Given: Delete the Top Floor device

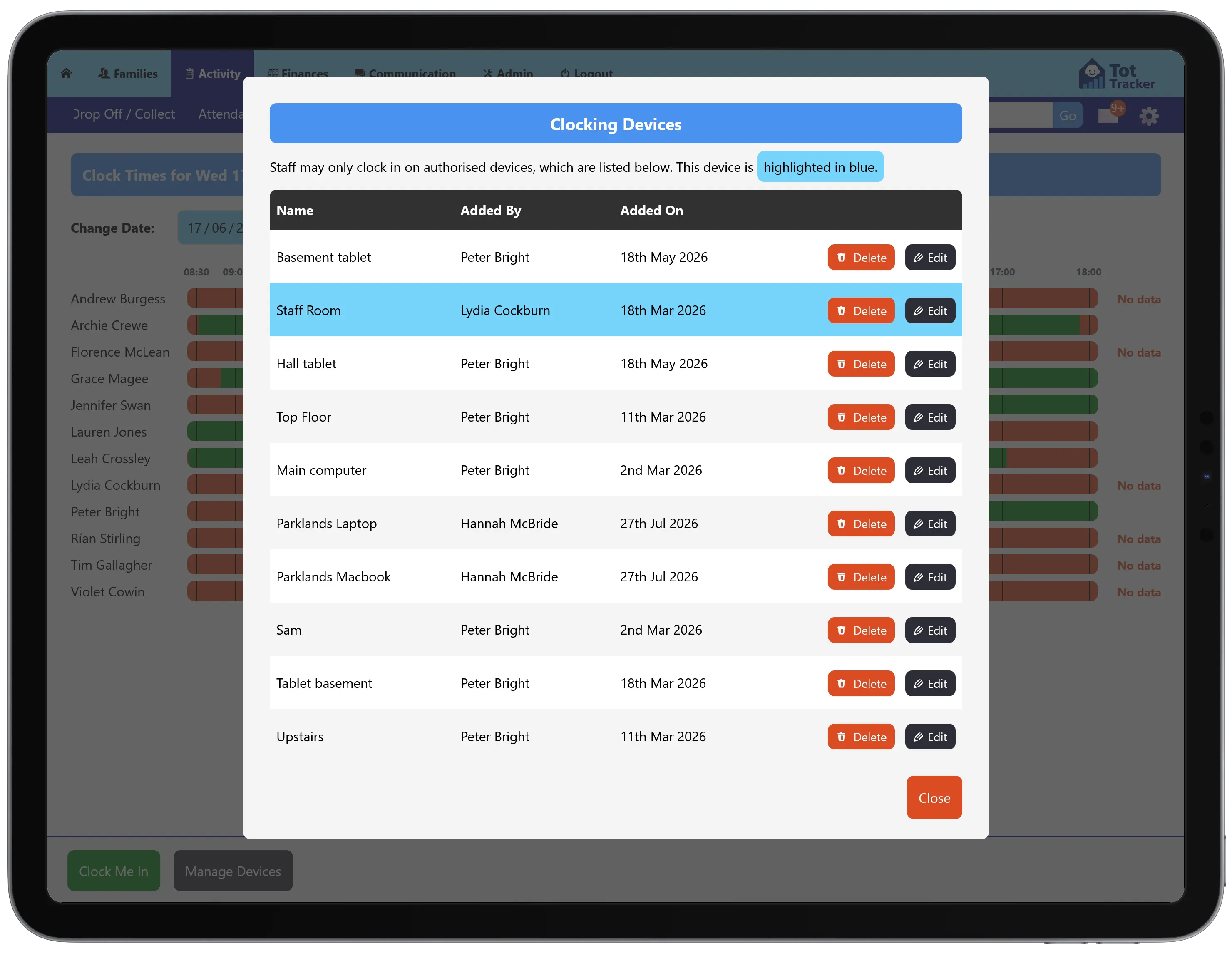Looking at the screenshot, I should click(861, 417).
